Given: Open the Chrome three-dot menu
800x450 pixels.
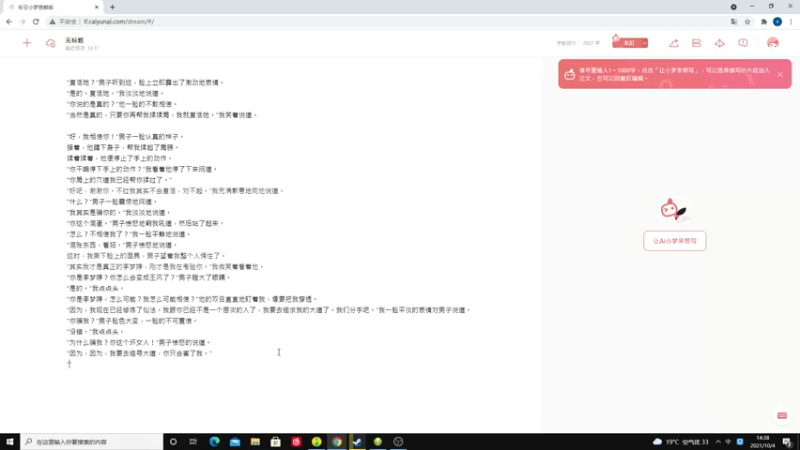Looking at the screenshot, I should coord(791,21).
